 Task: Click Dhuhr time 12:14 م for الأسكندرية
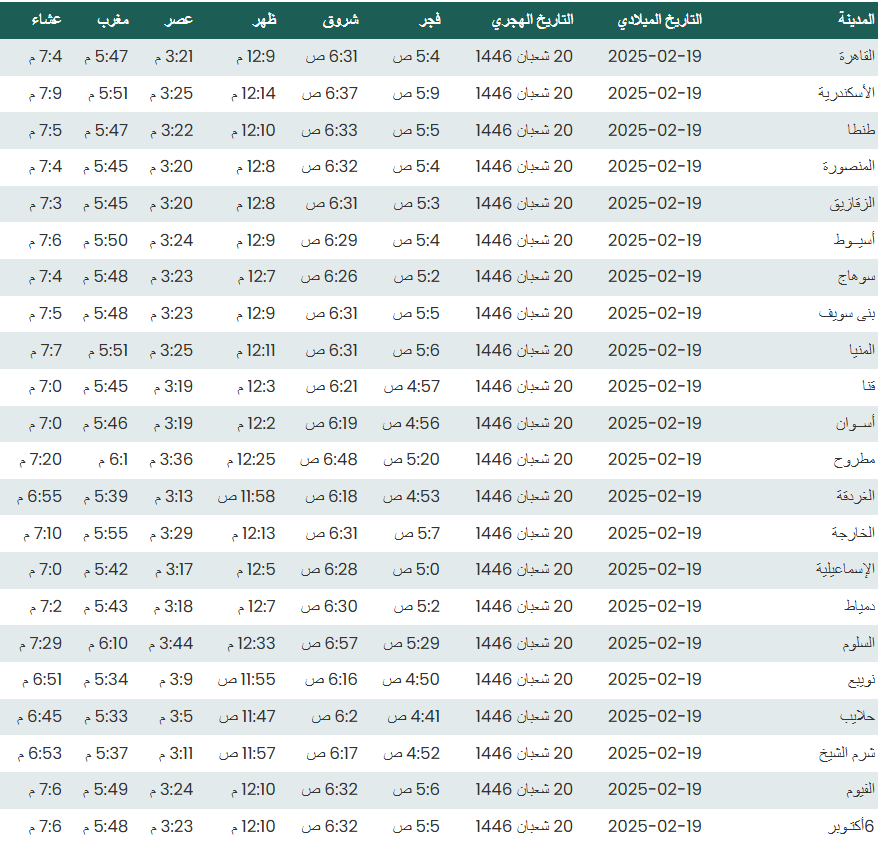point(253,93)
